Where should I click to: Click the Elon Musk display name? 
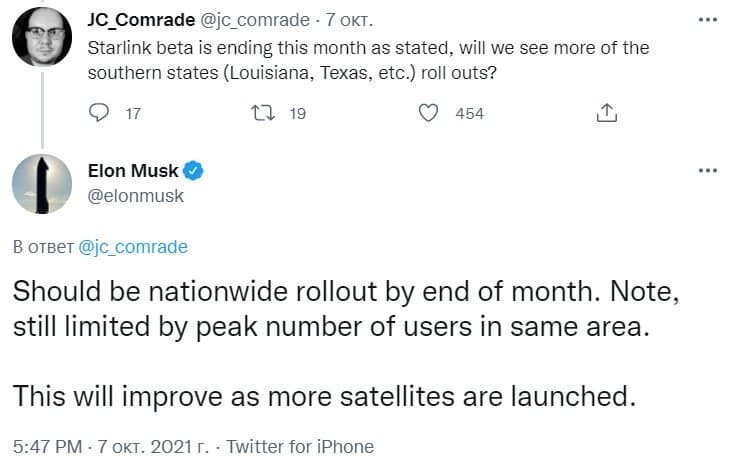tap(140, 171)
